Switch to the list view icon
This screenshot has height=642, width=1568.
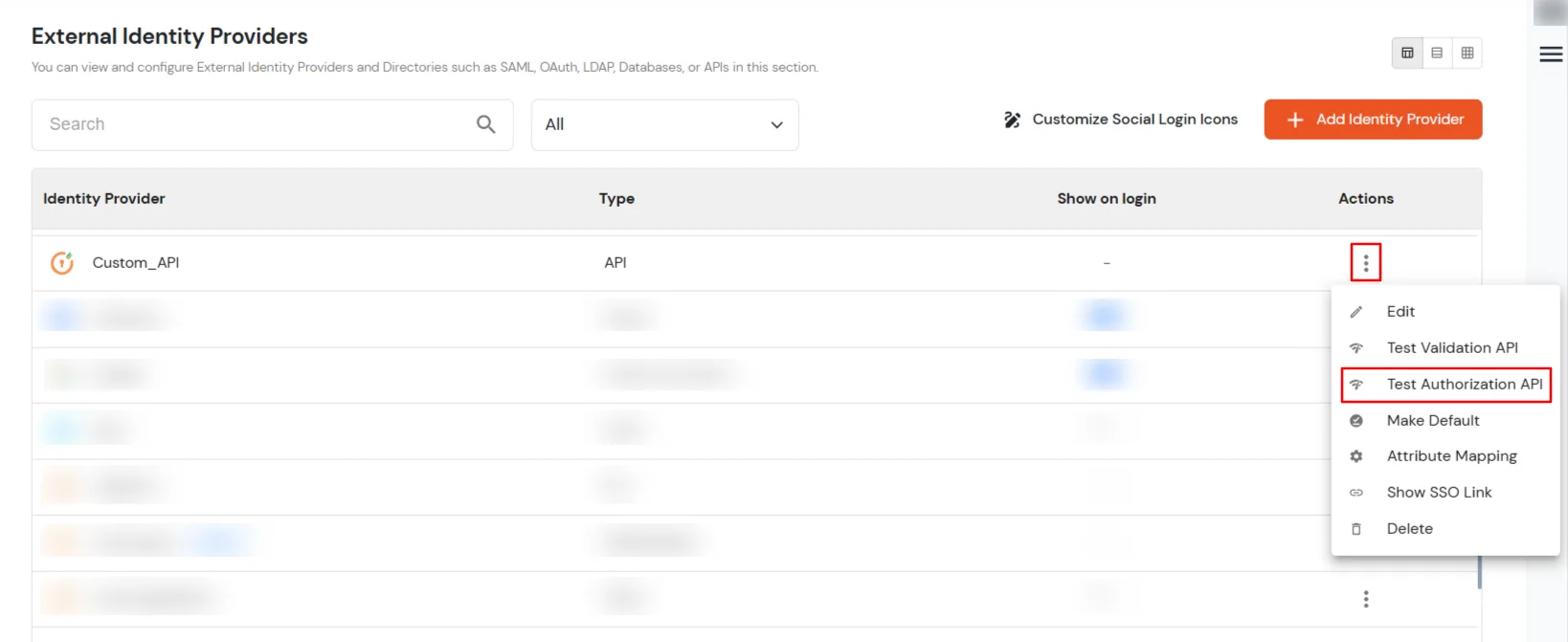pyautogui.click(x=1437, y=53)
